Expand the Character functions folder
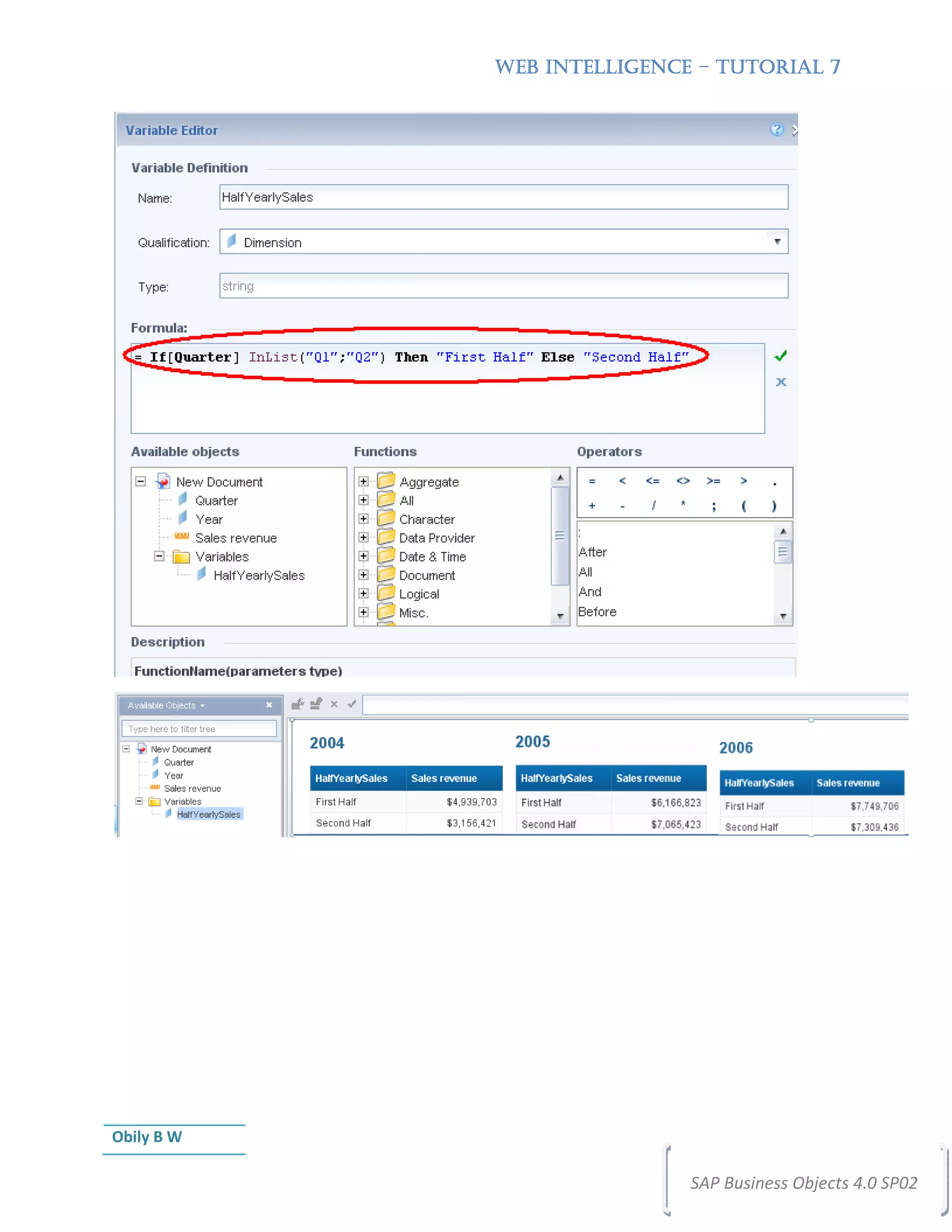 (364, 519)
